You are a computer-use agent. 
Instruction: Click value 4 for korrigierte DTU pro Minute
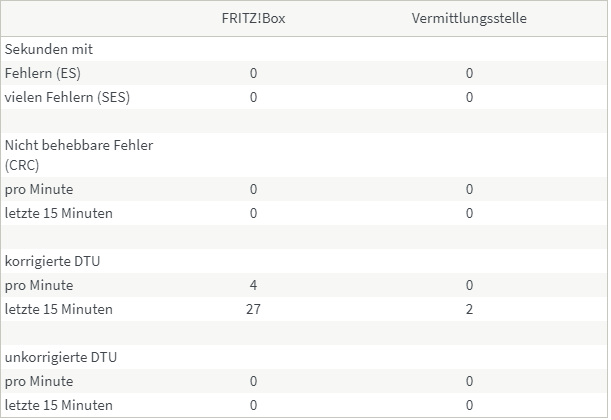tap(253, 285)
